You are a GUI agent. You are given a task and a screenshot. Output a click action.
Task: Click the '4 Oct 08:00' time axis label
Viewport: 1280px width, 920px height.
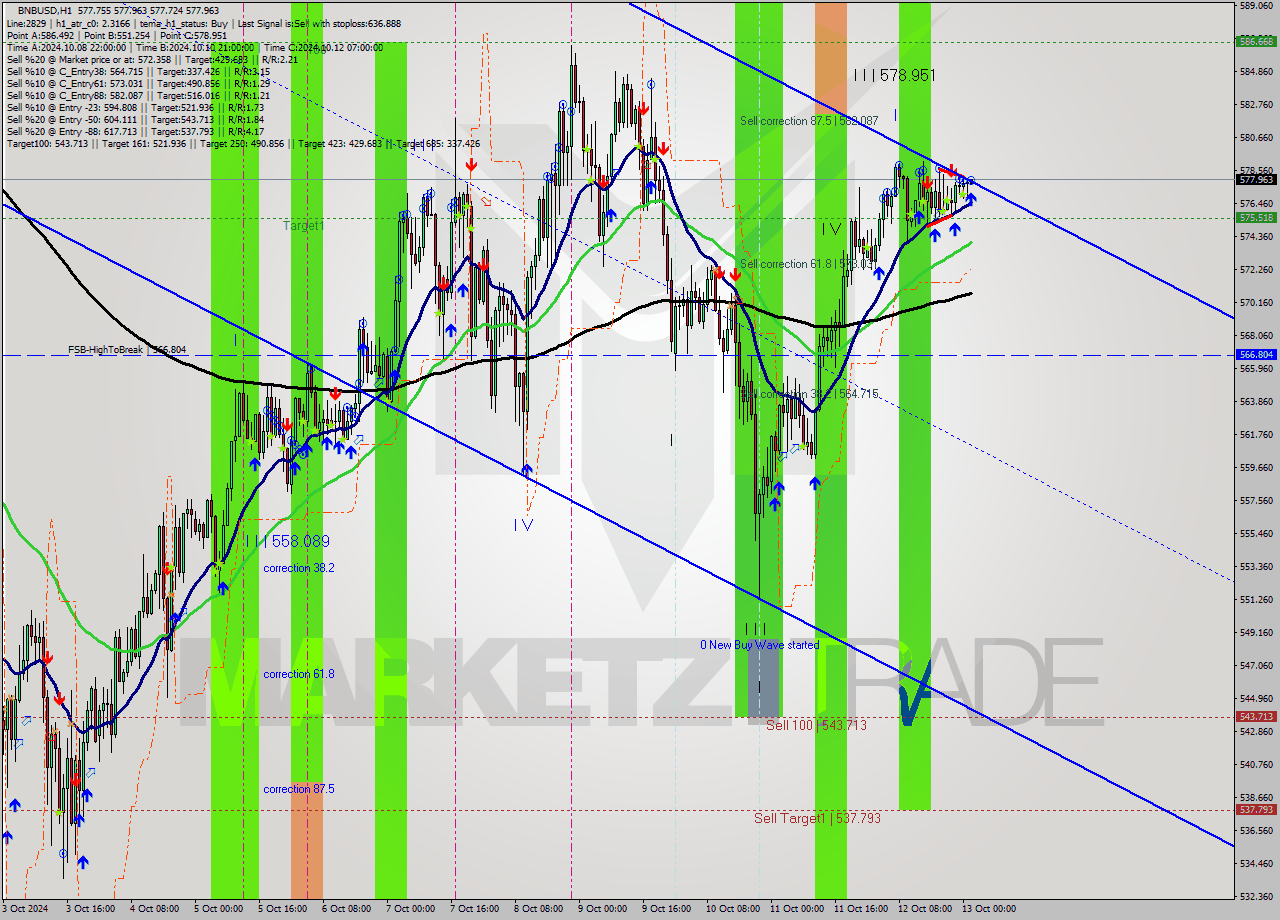click(x=156, y=909)
